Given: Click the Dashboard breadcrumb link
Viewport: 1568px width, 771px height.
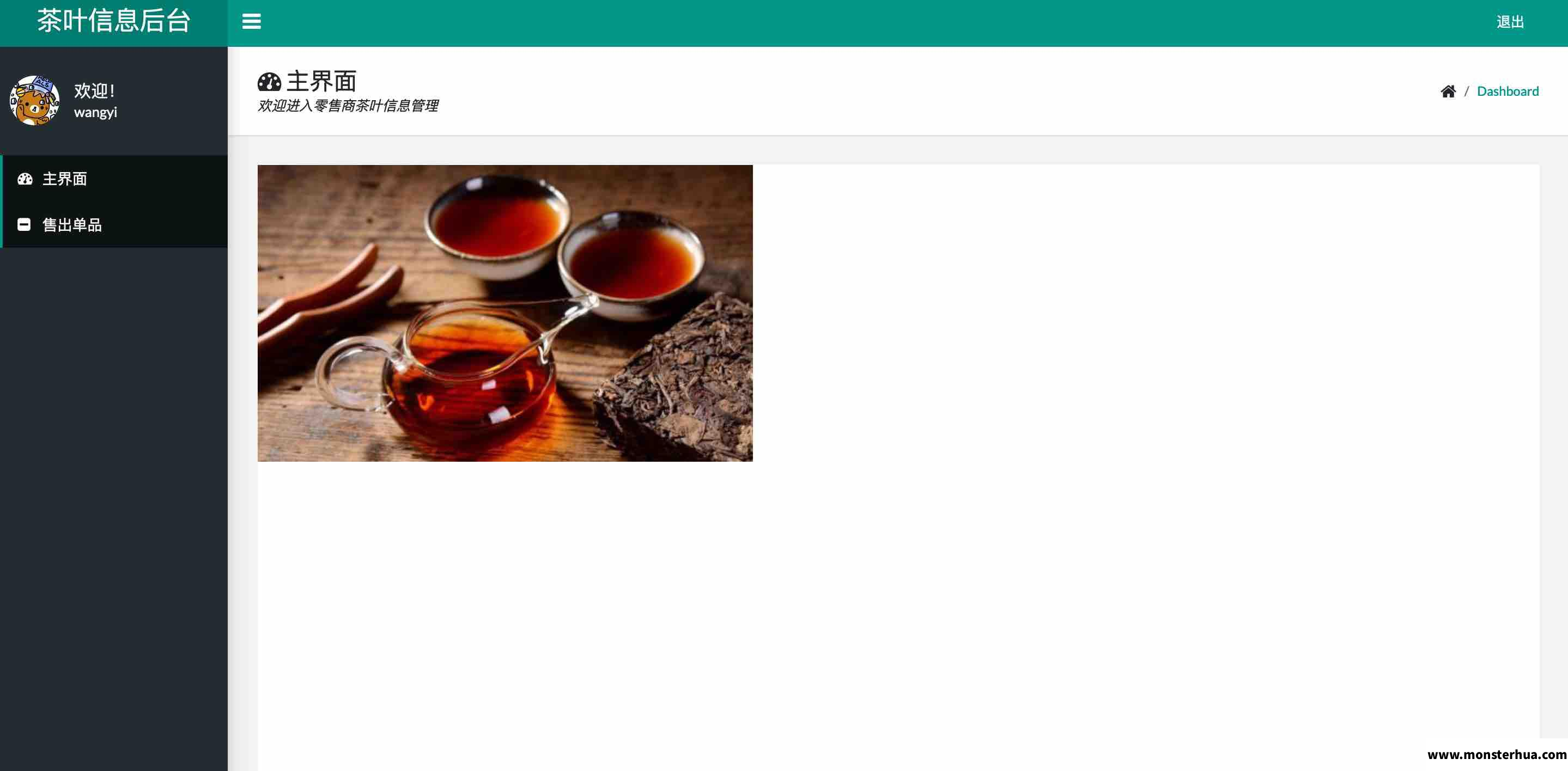Looking at the screenshot, I should [x=1508, y=91].
